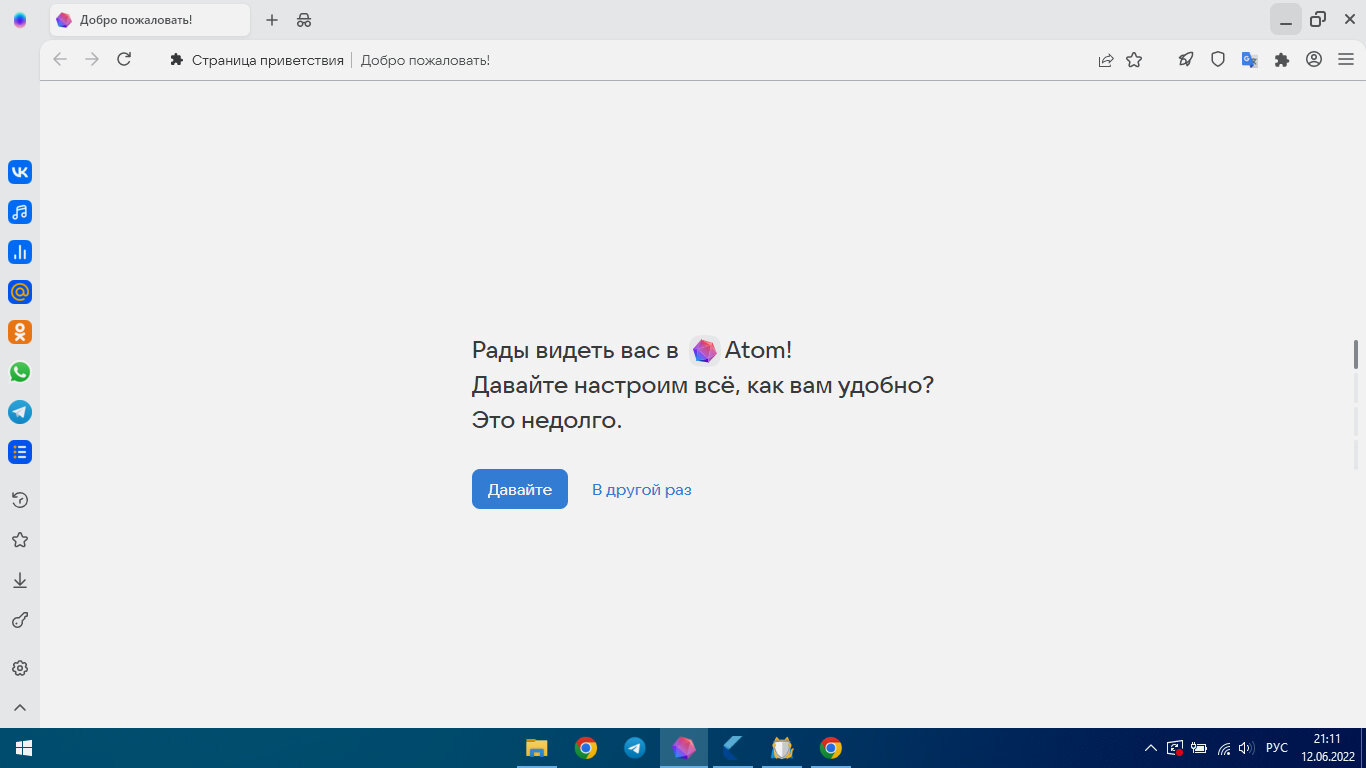
Task: Collapse the sidebar with the bottom chevron
Action: [x=20, y=707]
